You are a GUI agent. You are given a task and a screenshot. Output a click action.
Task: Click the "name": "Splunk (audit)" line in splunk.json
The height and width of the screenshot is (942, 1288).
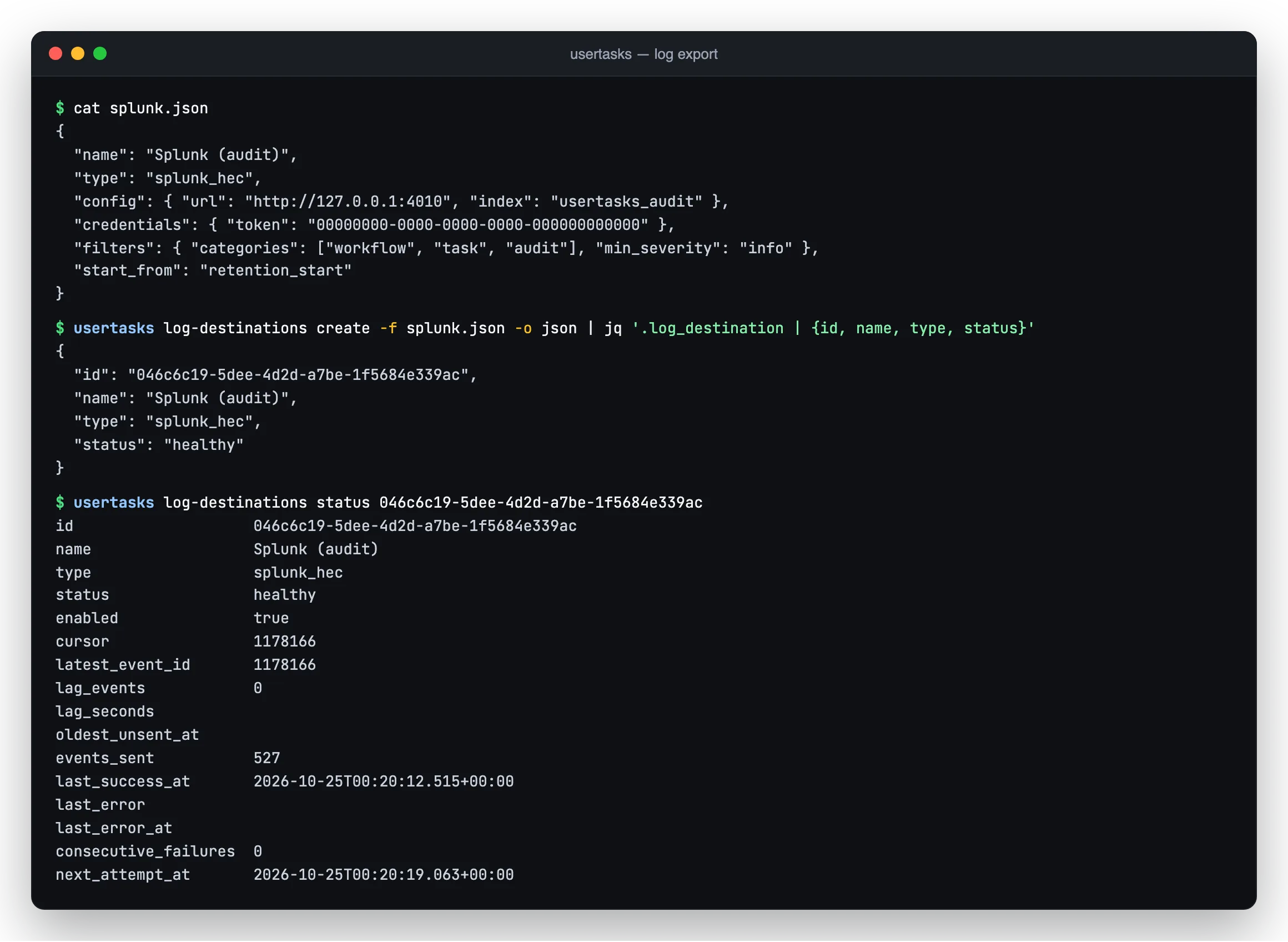[x=185, y=155]
